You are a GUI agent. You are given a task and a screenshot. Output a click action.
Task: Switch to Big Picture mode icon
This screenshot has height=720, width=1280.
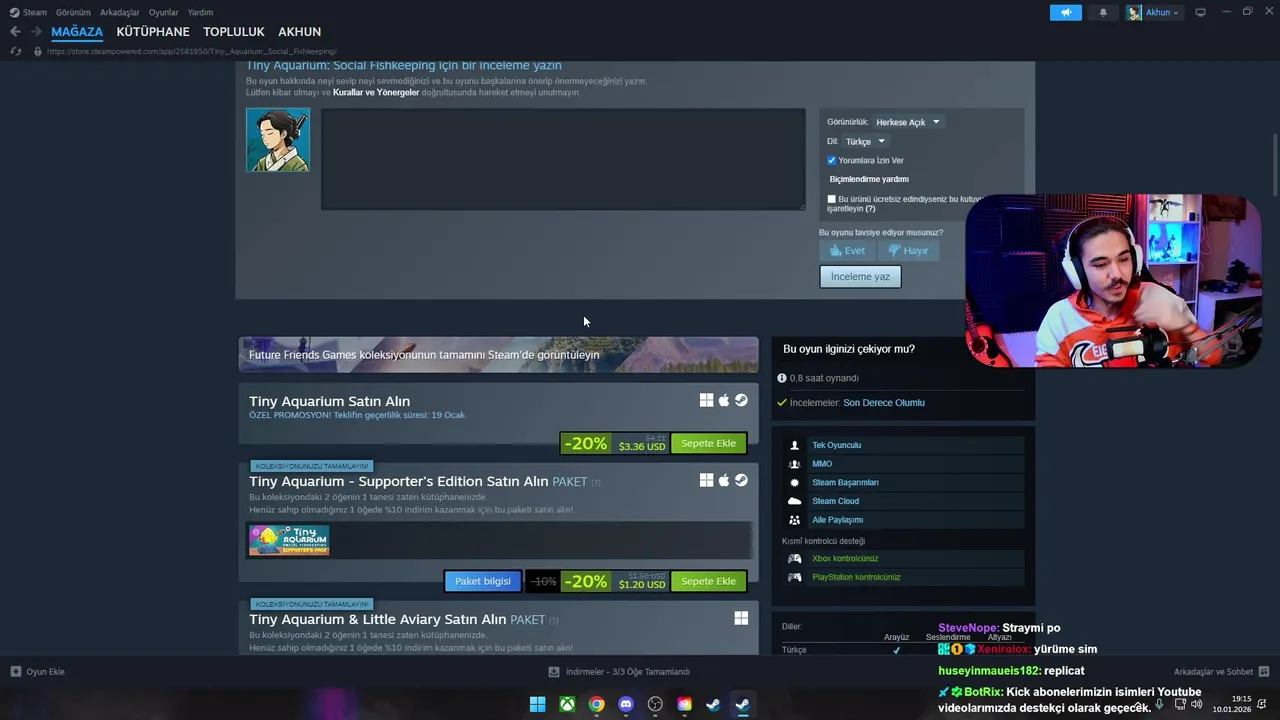pyautogui.click(x=1200, y=12)
